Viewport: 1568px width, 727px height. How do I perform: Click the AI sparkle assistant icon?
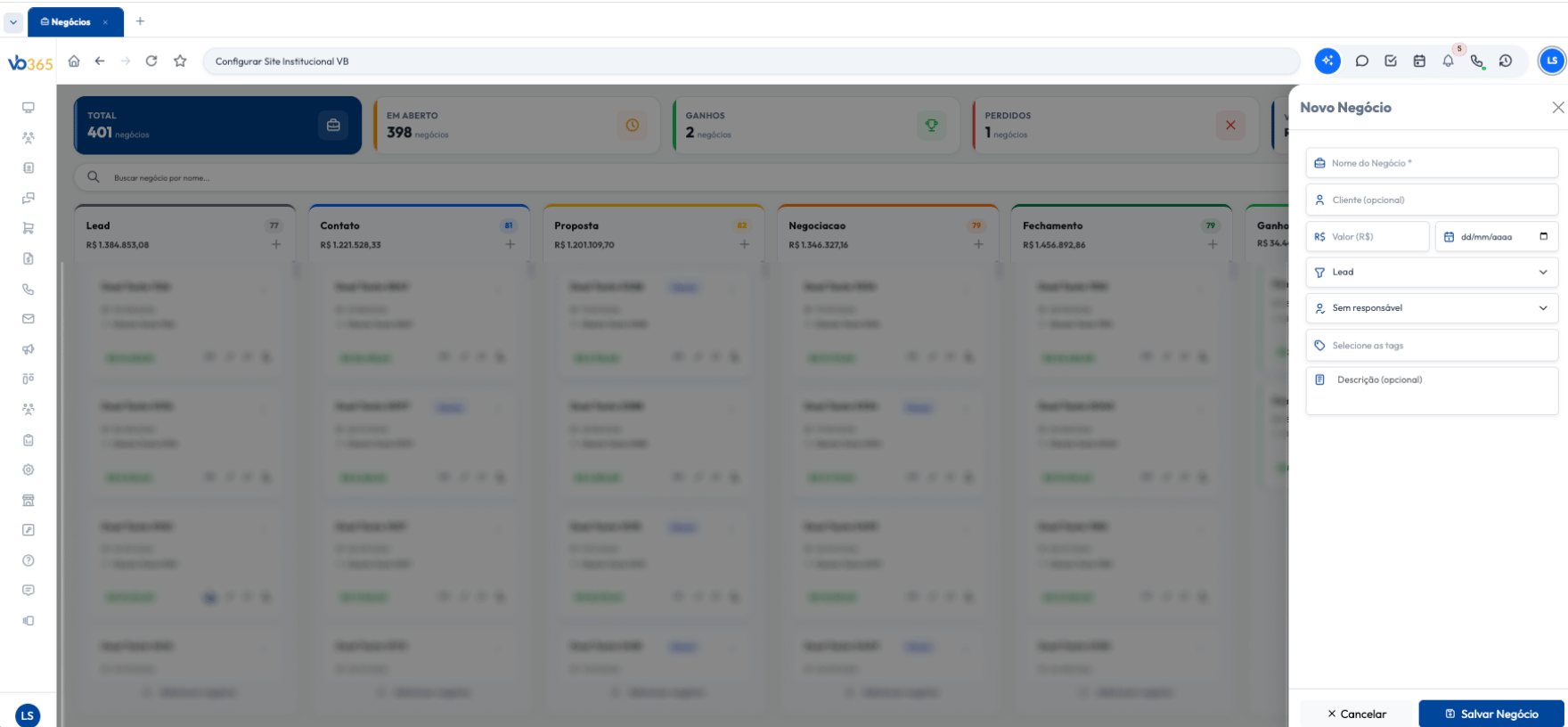click(x=1327, y=61)
